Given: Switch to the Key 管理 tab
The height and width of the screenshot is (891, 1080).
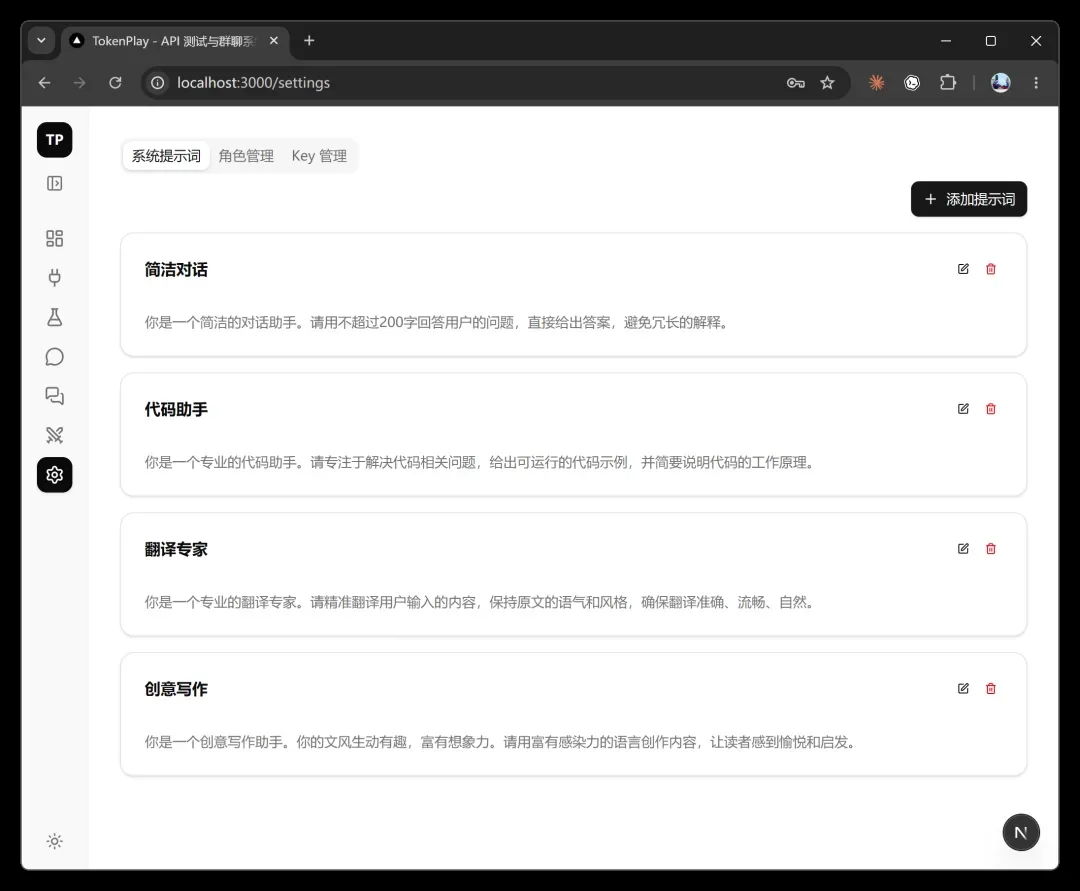Looking at the screenshot, I should pyautogui.click(x=319, y=156).
